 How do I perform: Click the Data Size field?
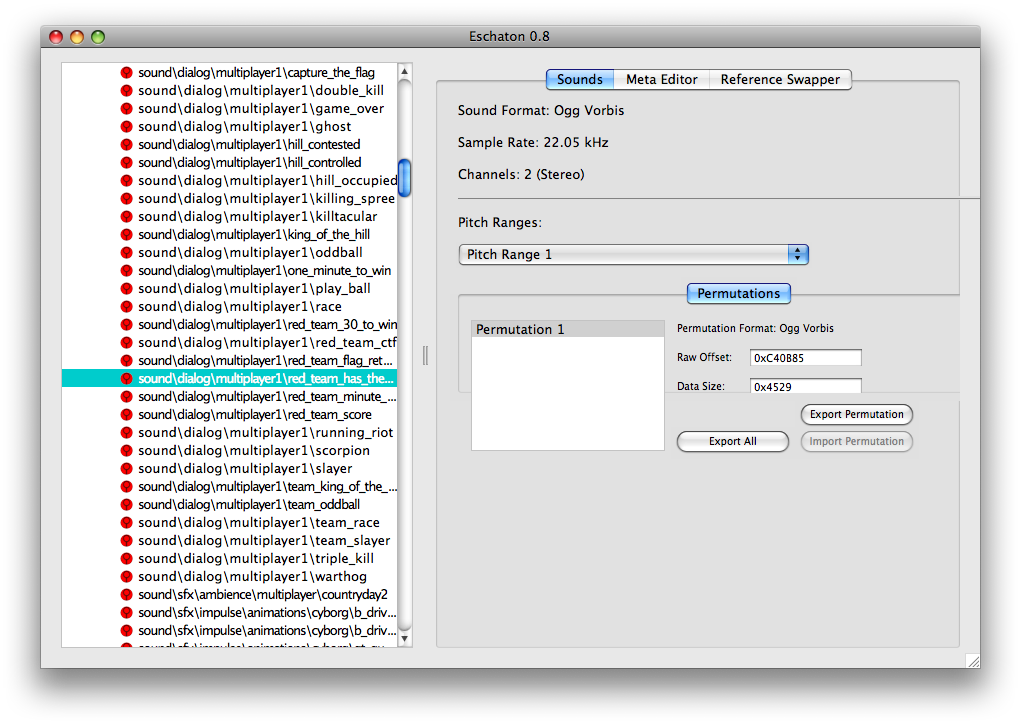coord(806,386)
